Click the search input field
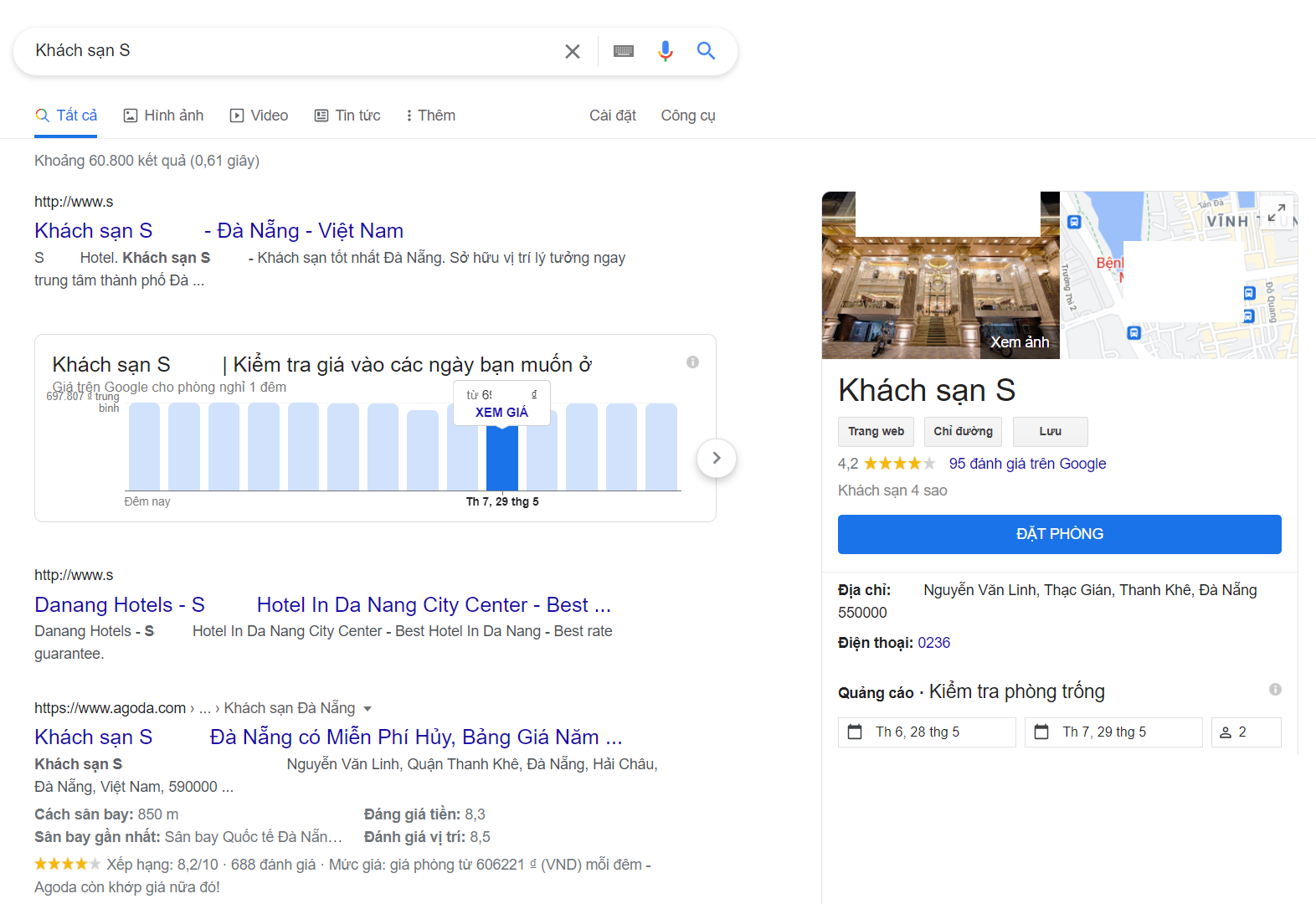The image size is (1316, 904). 293,51
